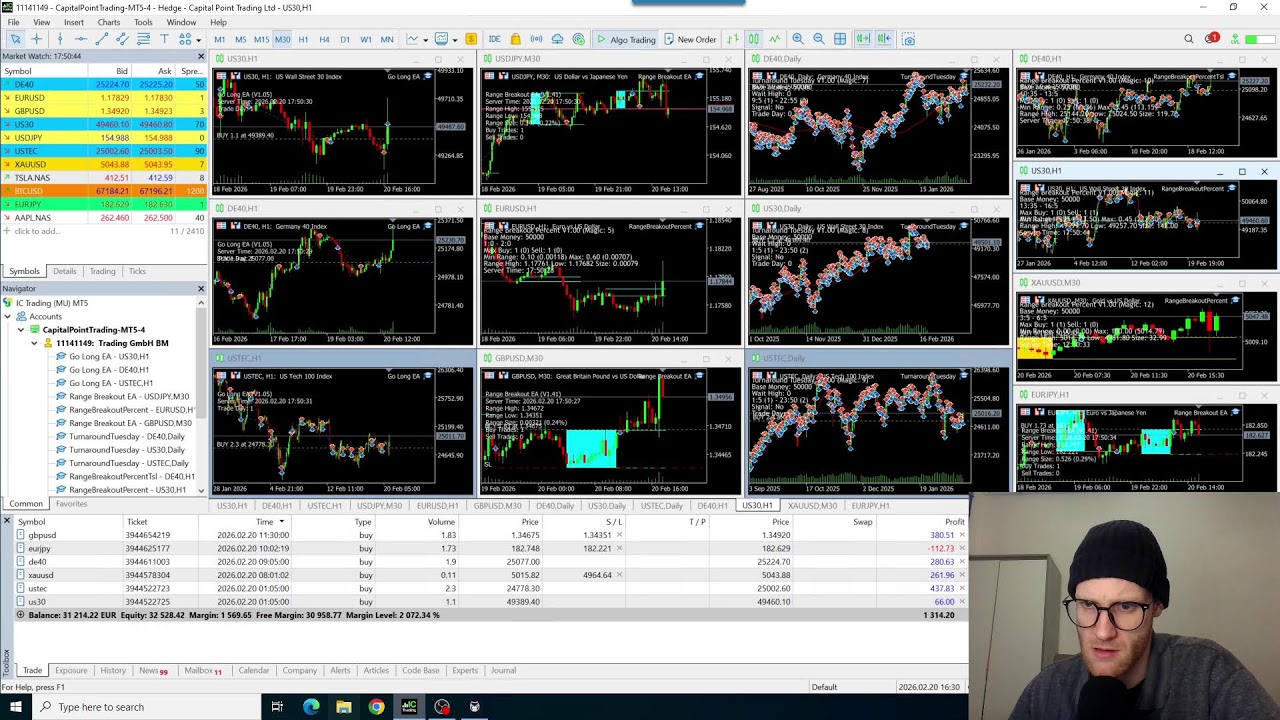Open Calendar tab in Toolbox

pyautogui.click(x=254, y=670)
